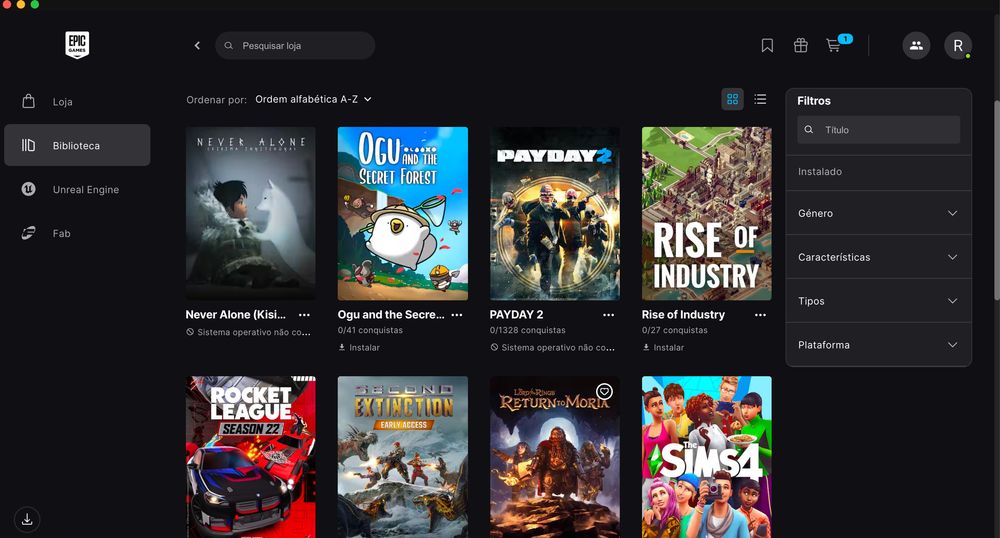Click the Epic Games logo
This screenshot has height=538, width=1000.
[77, 45]
